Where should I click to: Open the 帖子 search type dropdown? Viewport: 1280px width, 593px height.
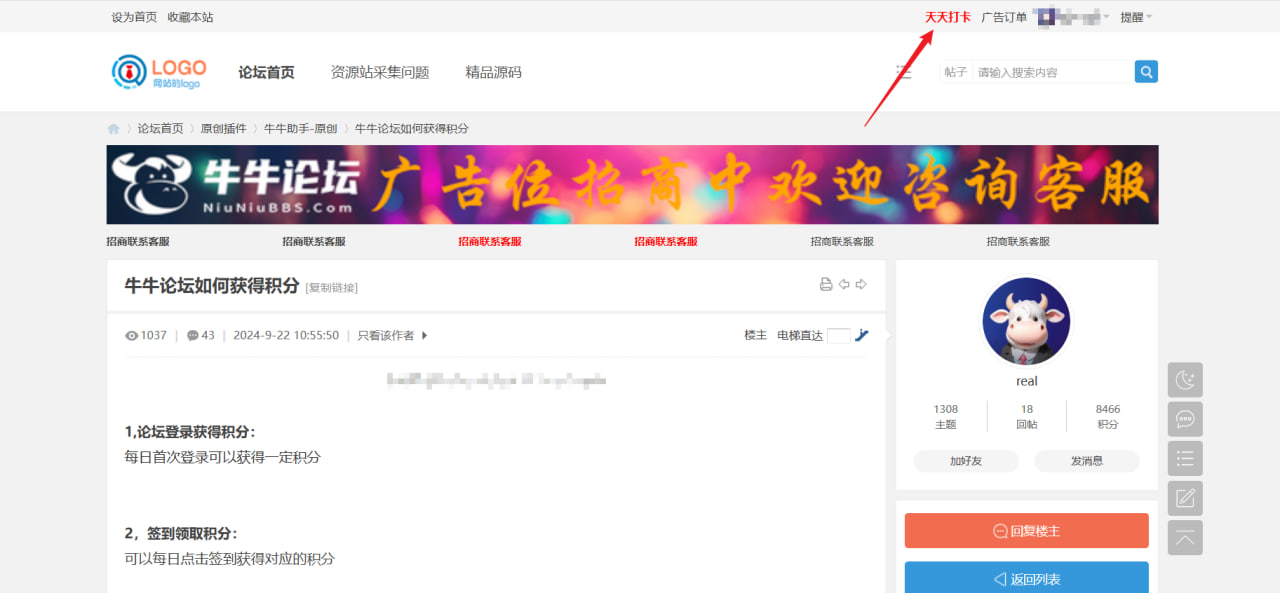click(x=955, y=72)
